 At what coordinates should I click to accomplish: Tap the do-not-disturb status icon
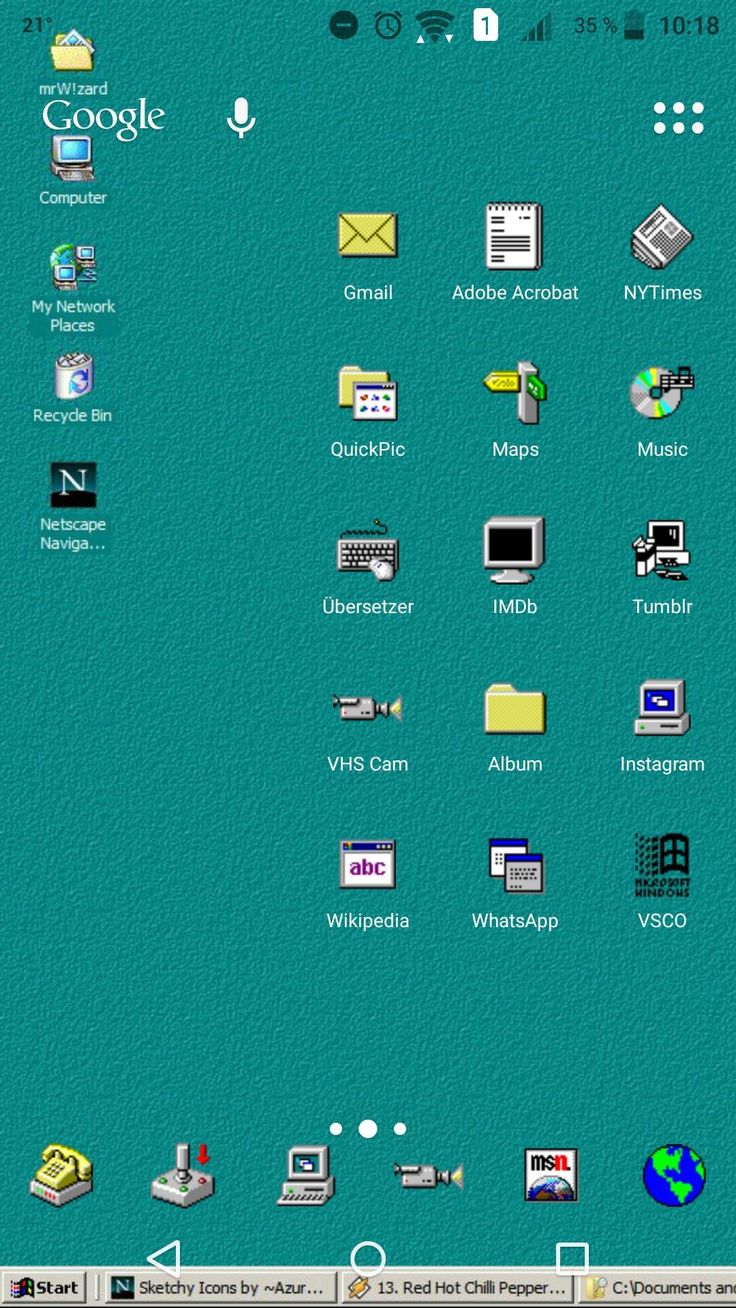pyautogui.click(x=344, y=25)
